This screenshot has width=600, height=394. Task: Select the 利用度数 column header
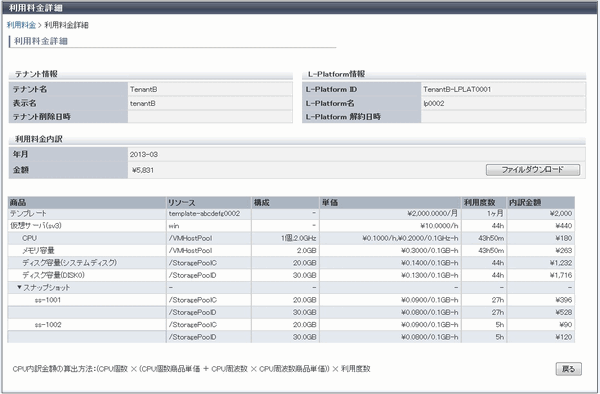point(484,202)
